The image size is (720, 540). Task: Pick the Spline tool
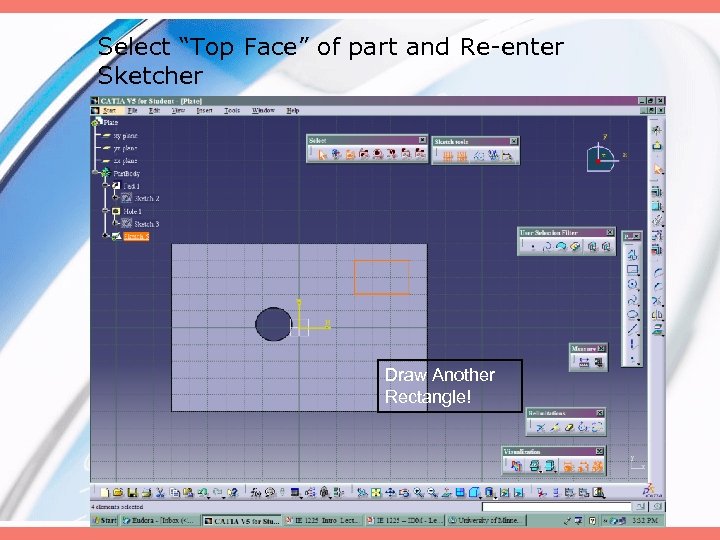tap(632, 300)
